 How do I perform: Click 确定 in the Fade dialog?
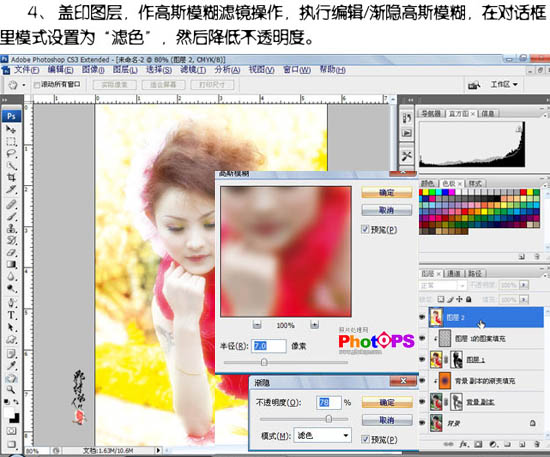point(387,402)
